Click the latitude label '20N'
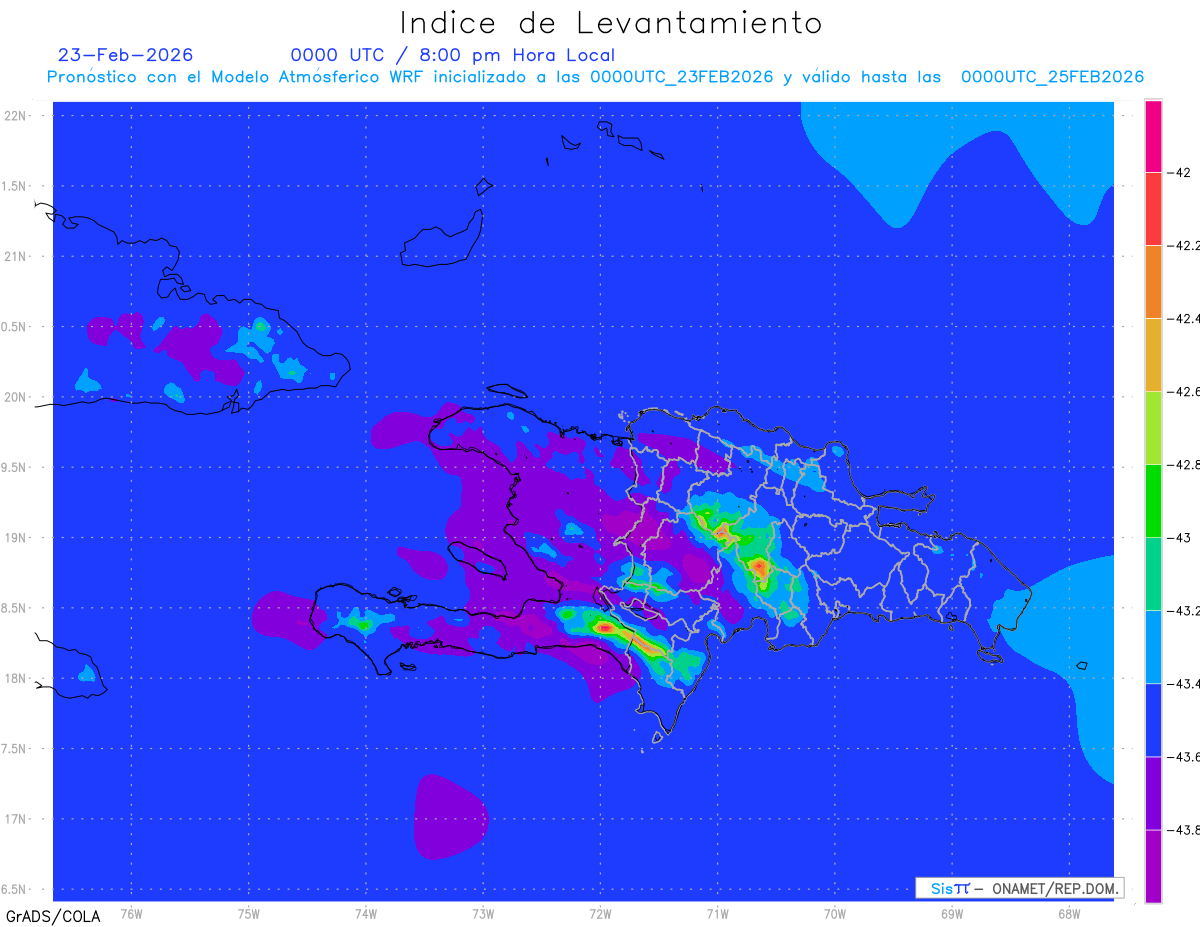This screenshot has height=927, width=1200. click(14, 397)
